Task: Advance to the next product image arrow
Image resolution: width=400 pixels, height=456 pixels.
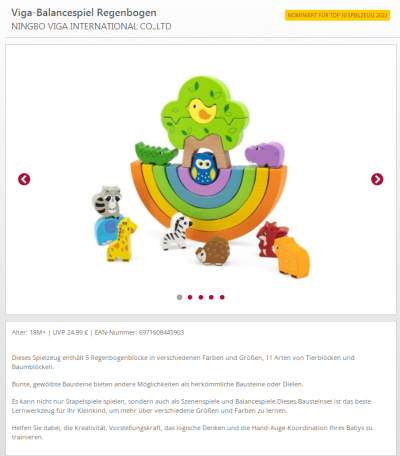Action: pyautogui.click(x=377, y=179)
